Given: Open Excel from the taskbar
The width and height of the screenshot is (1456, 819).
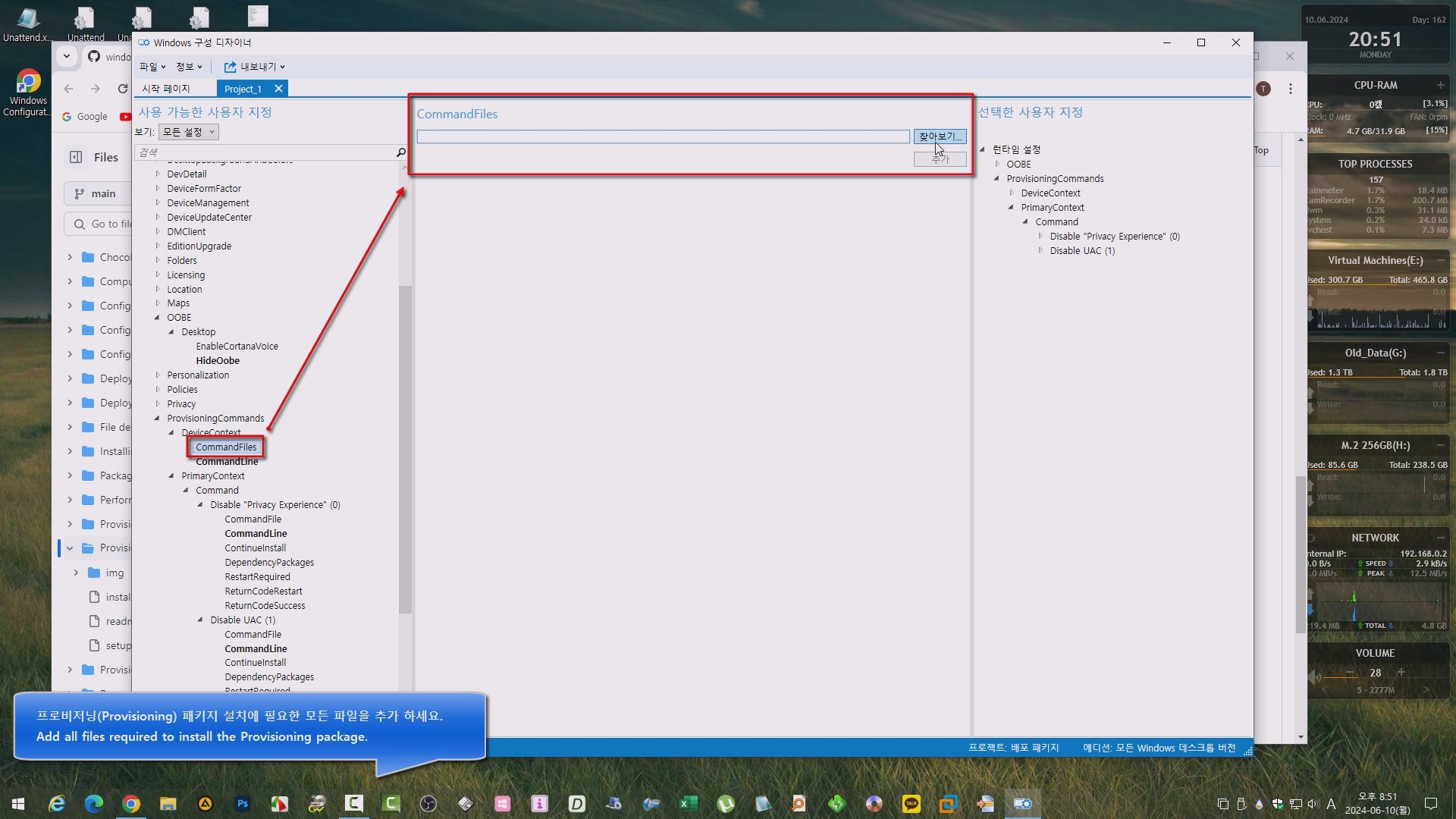Looking at the screenshot, I should (688, 804).
